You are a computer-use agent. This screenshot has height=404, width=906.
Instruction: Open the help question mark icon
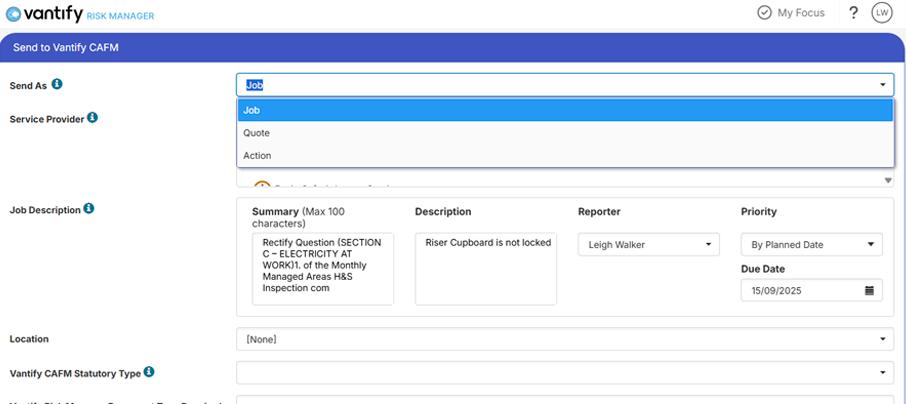(853, 13)
